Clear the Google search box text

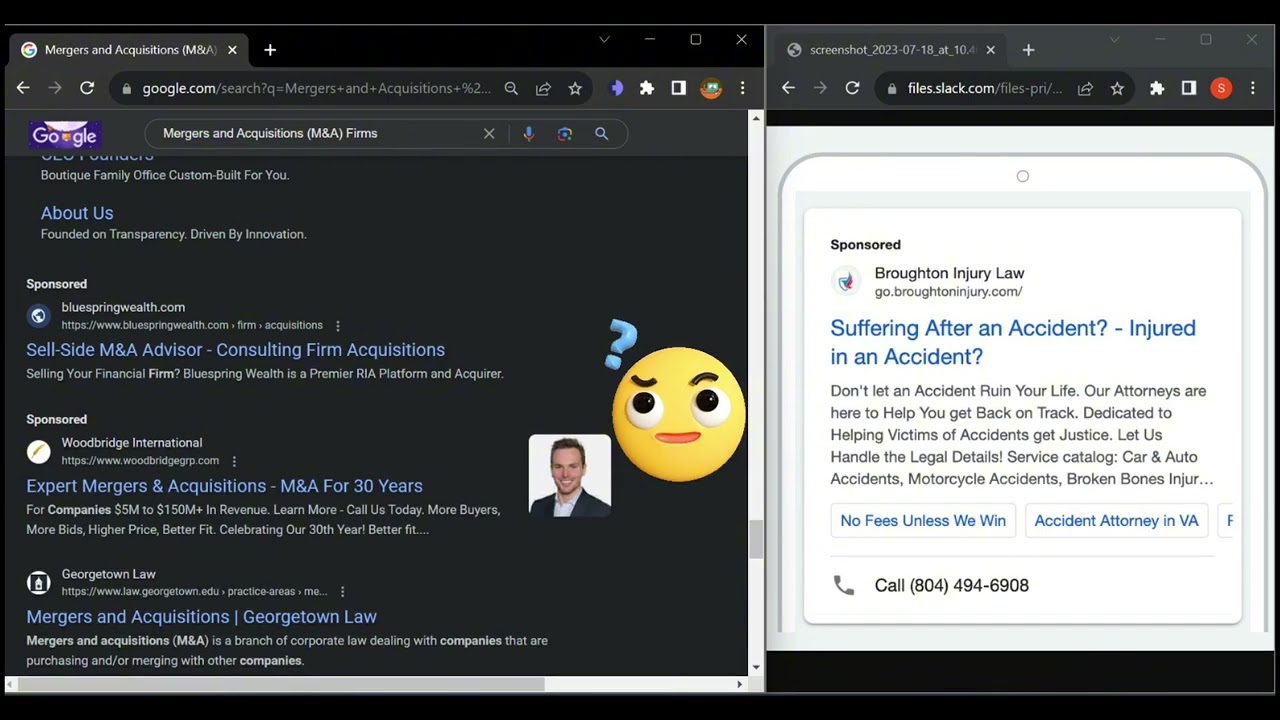(489, 133)
